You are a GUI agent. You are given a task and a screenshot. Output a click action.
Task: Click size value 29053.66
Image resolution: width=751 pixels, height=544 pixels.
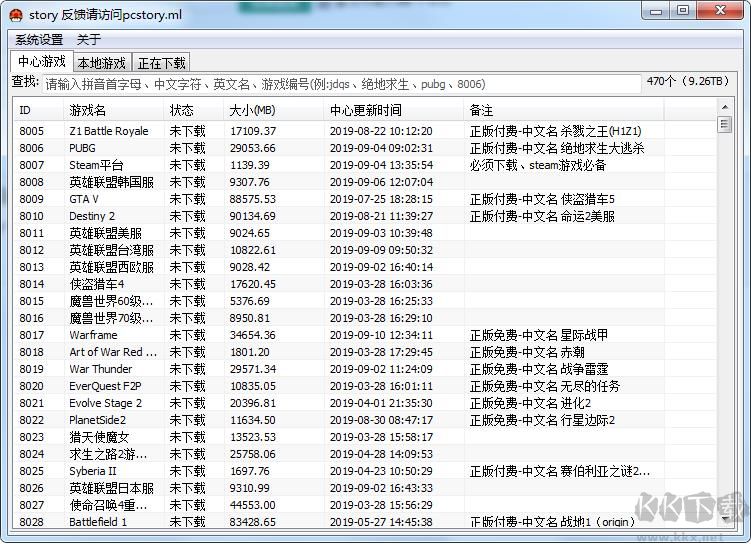click(252, 148)
